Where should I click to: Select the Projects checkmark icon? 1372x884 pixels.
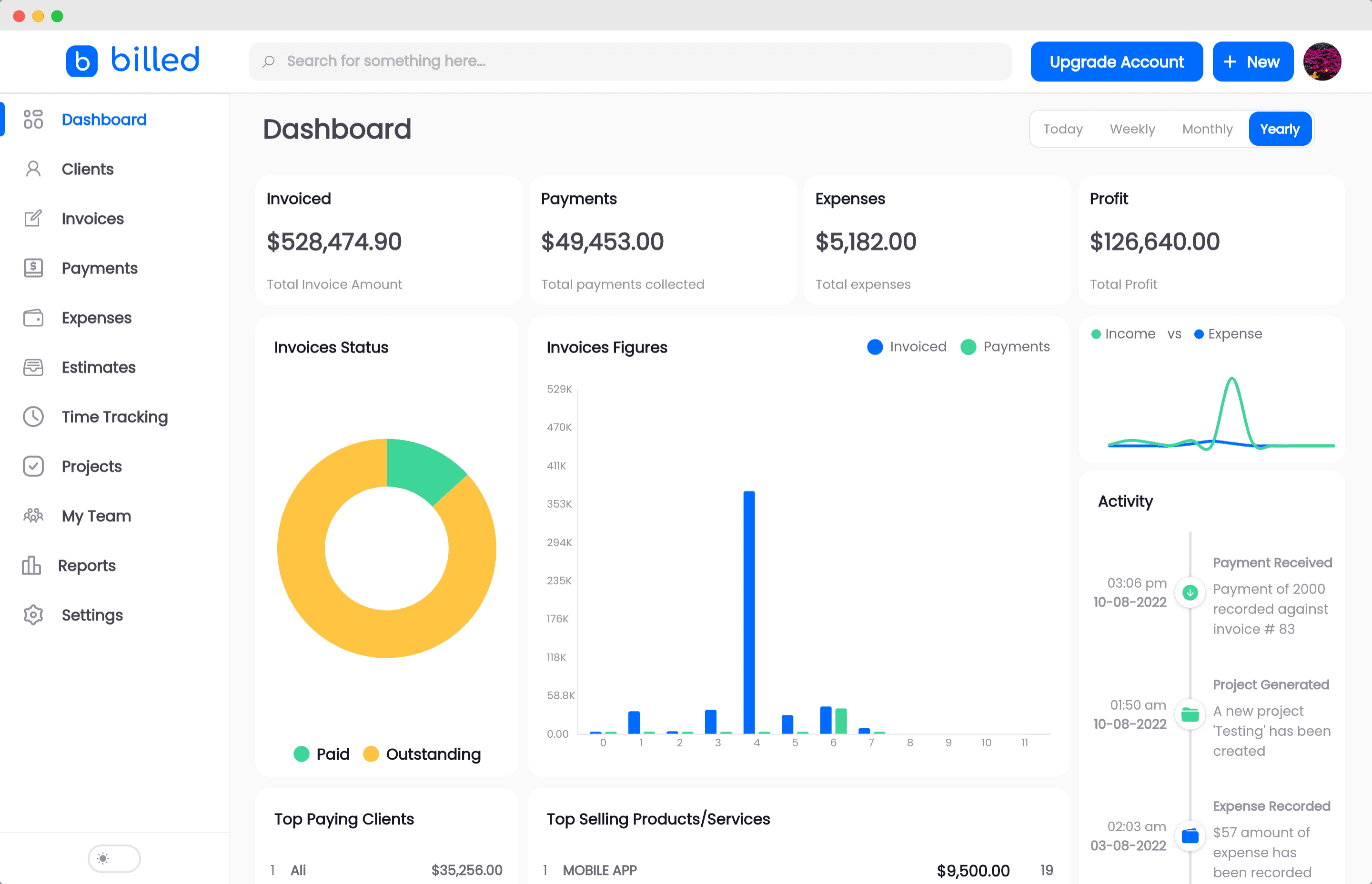pyautogui.click(x=33, y=466)
